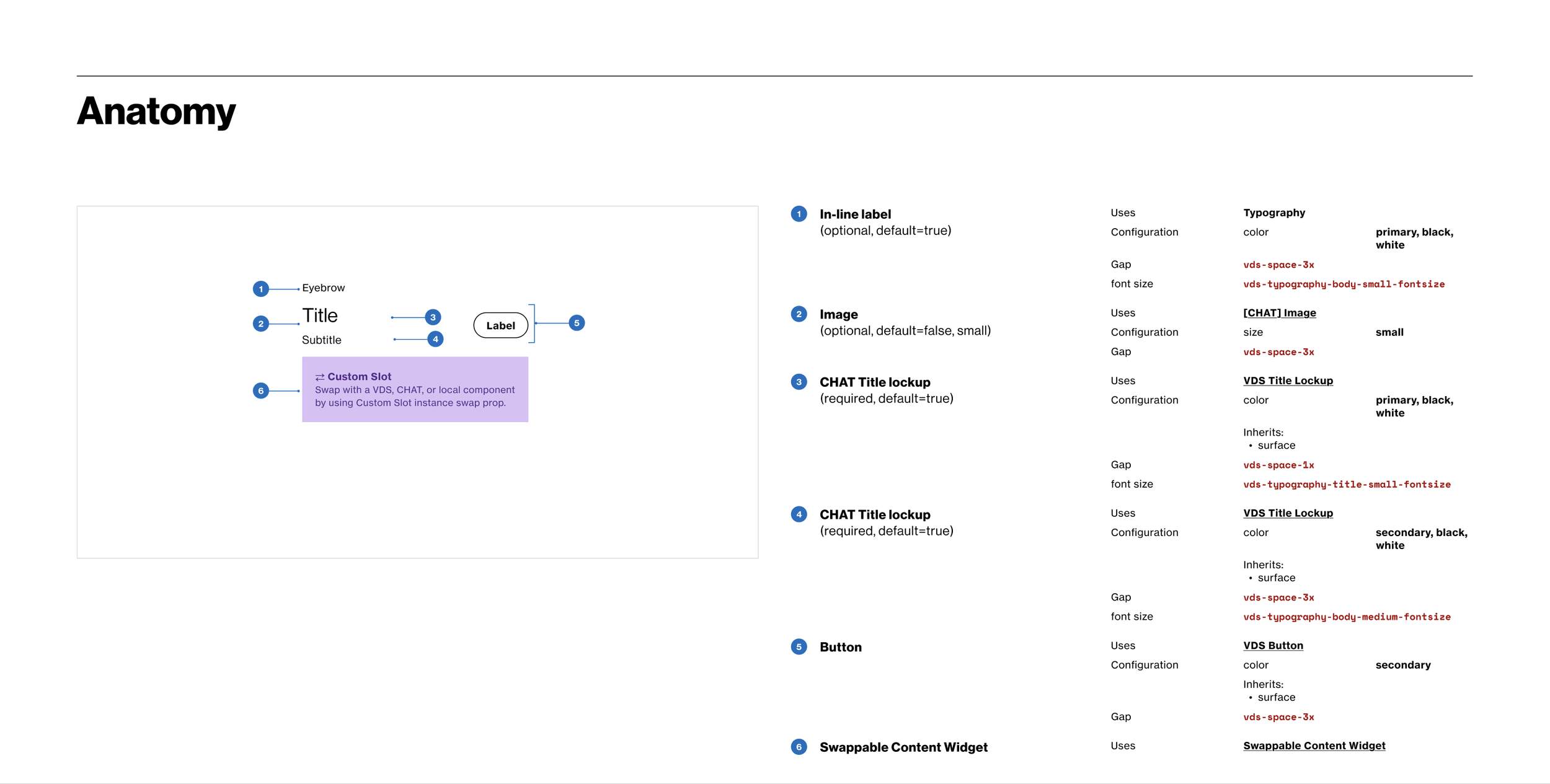The height and width of the screenshot is (784, 1550).
Task: Click the swap icon in Custom Slot
Action: point(320,377)
